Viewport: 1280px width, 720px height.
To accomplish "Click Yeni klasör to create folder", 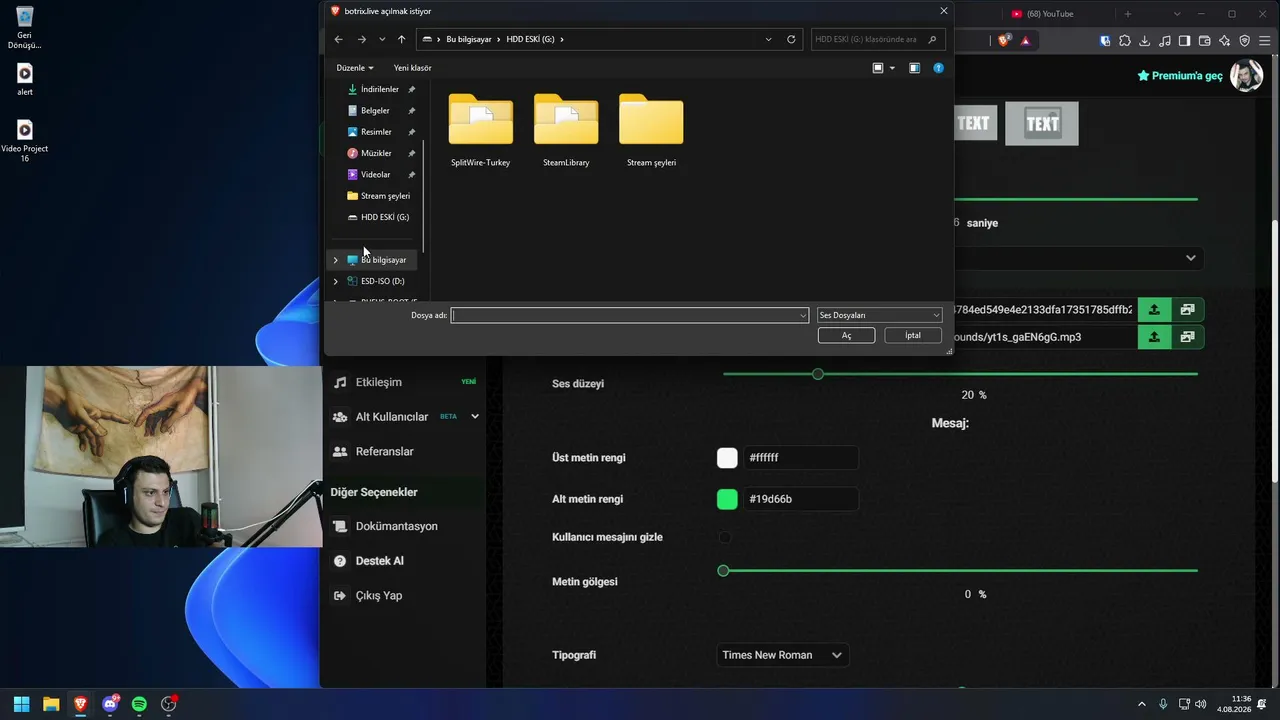I will click(x=413, y=68).
